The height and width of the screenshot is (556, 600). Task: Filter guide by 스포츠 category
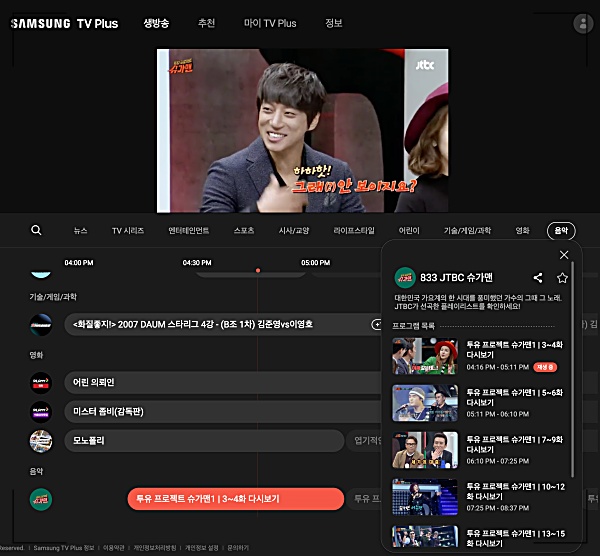[244, 230]
